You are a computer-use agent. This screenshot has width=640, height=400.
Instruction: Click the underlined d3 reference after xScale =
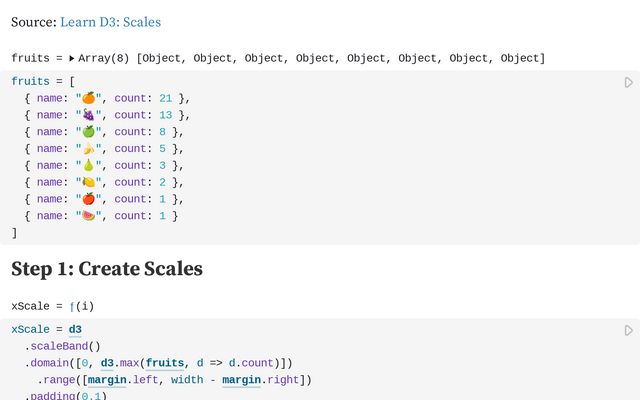[x=75, y=330]
